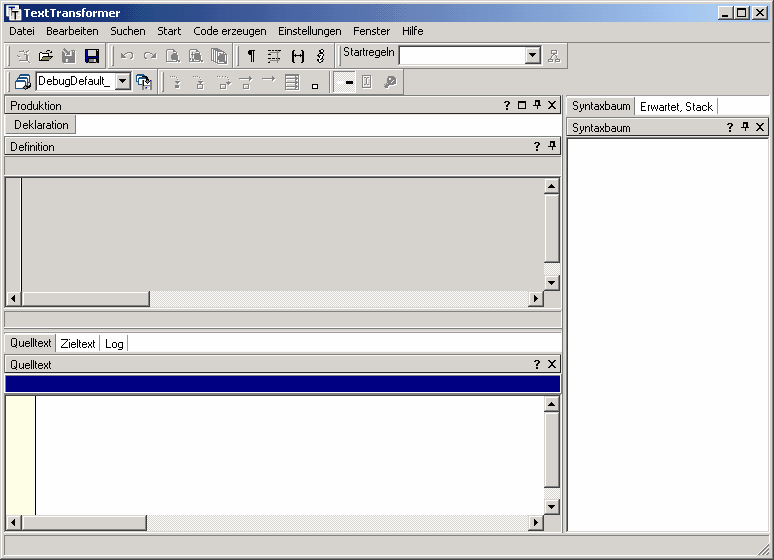Viewport: 774px width, 560px height.
Task: Toggle the paragraph mark icon
Action: point(251,56)
